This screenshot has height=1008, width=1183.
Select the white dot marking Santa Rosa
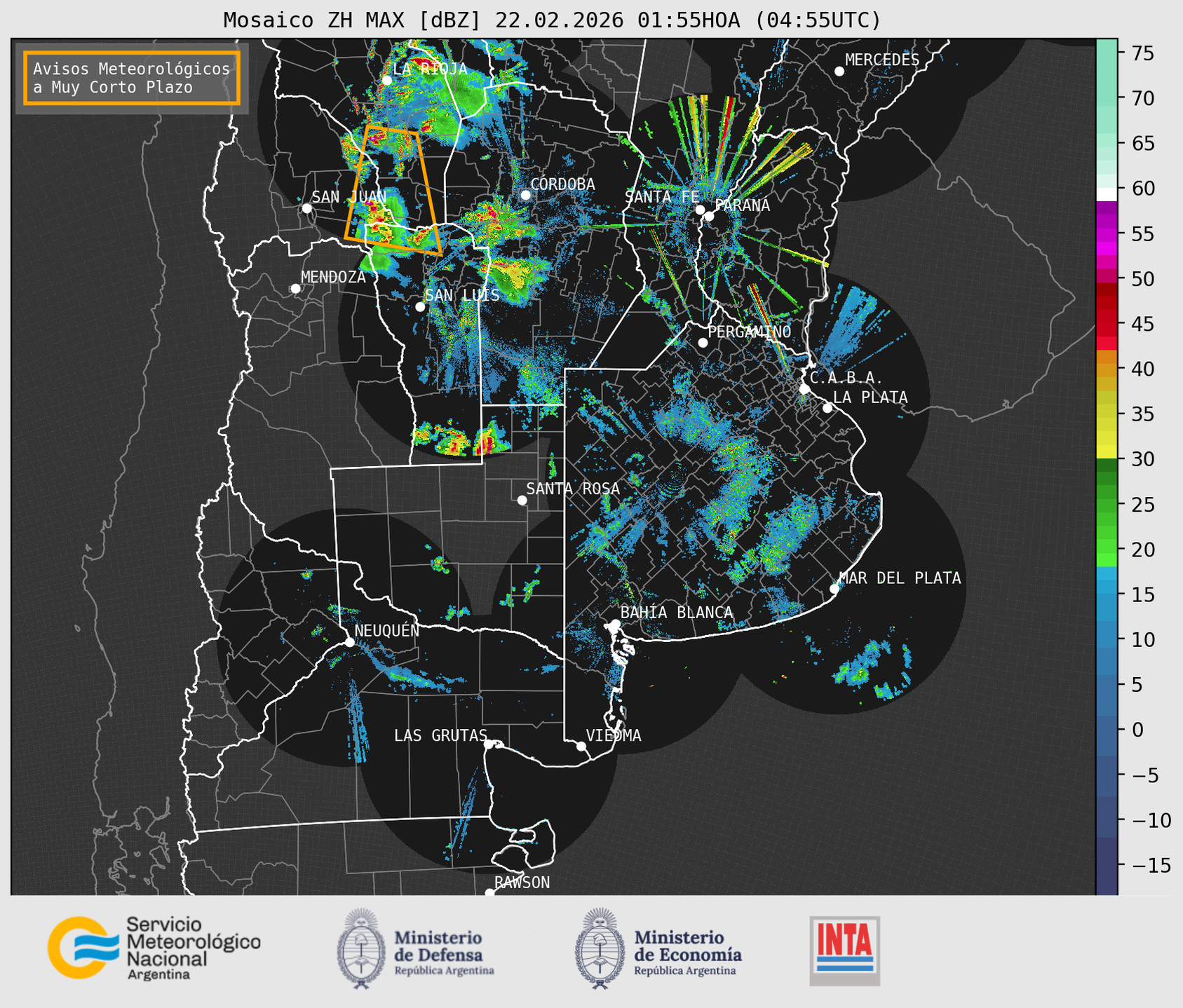522,500
